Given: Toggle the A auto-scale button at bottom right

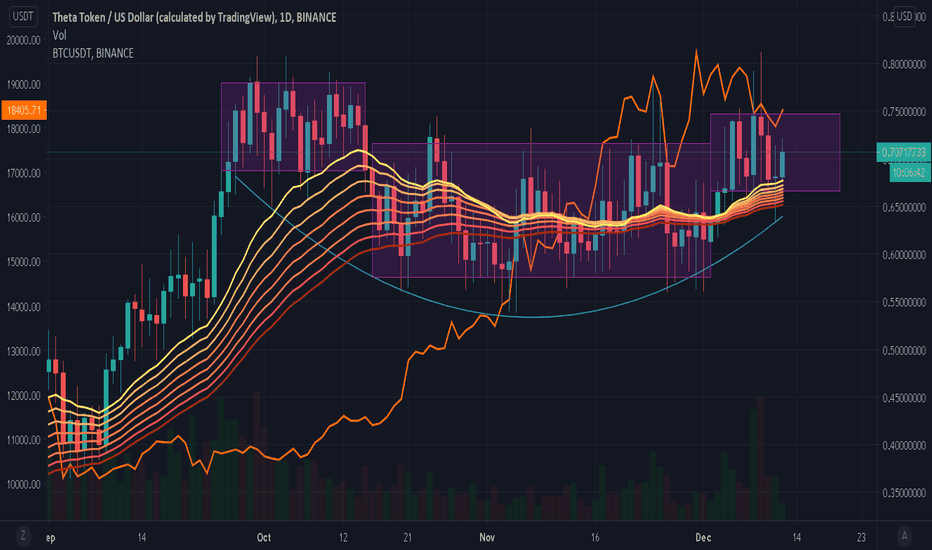Looking at the screenshot, I should [x=905, y=536].
